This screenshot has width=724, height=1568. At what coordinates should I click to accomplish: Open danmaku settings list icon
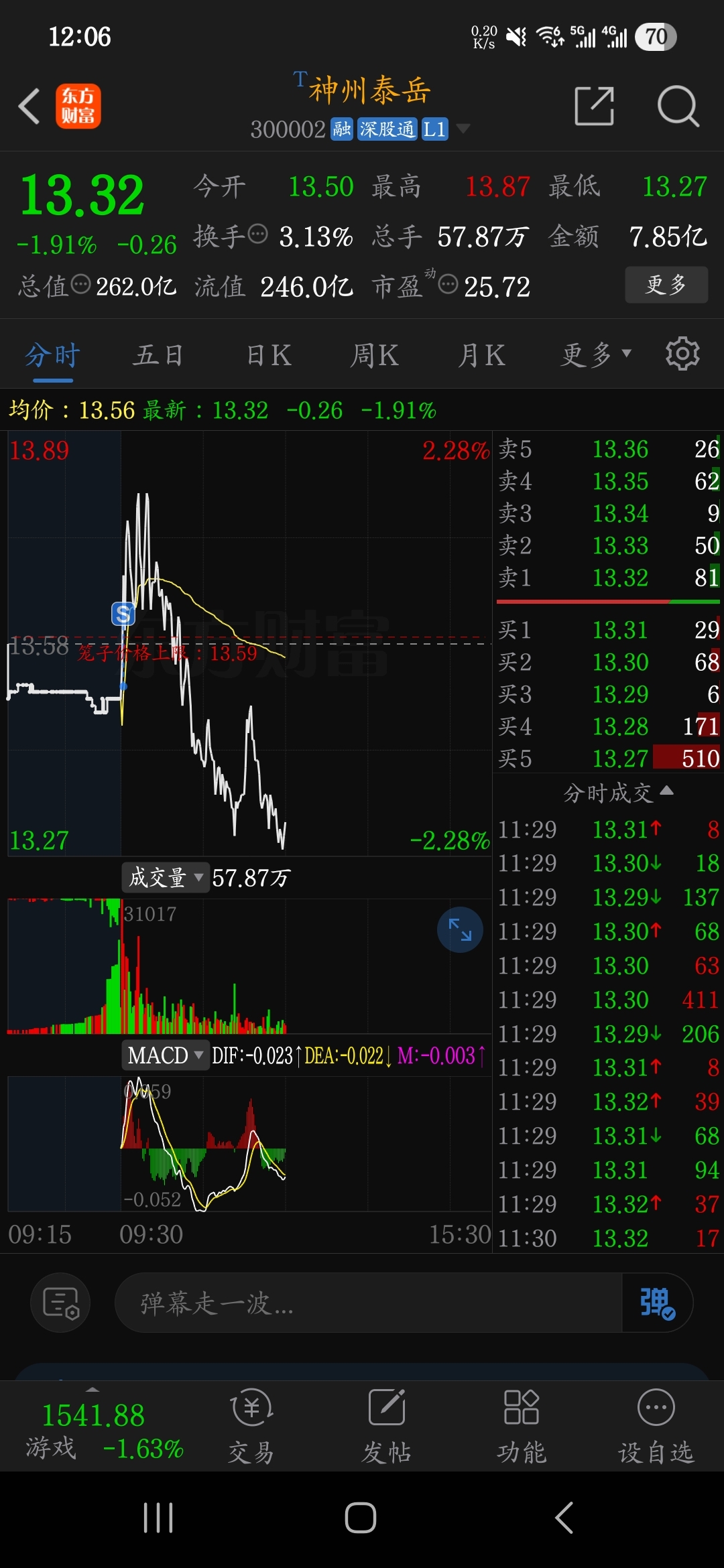click(x=60, y=1303)
